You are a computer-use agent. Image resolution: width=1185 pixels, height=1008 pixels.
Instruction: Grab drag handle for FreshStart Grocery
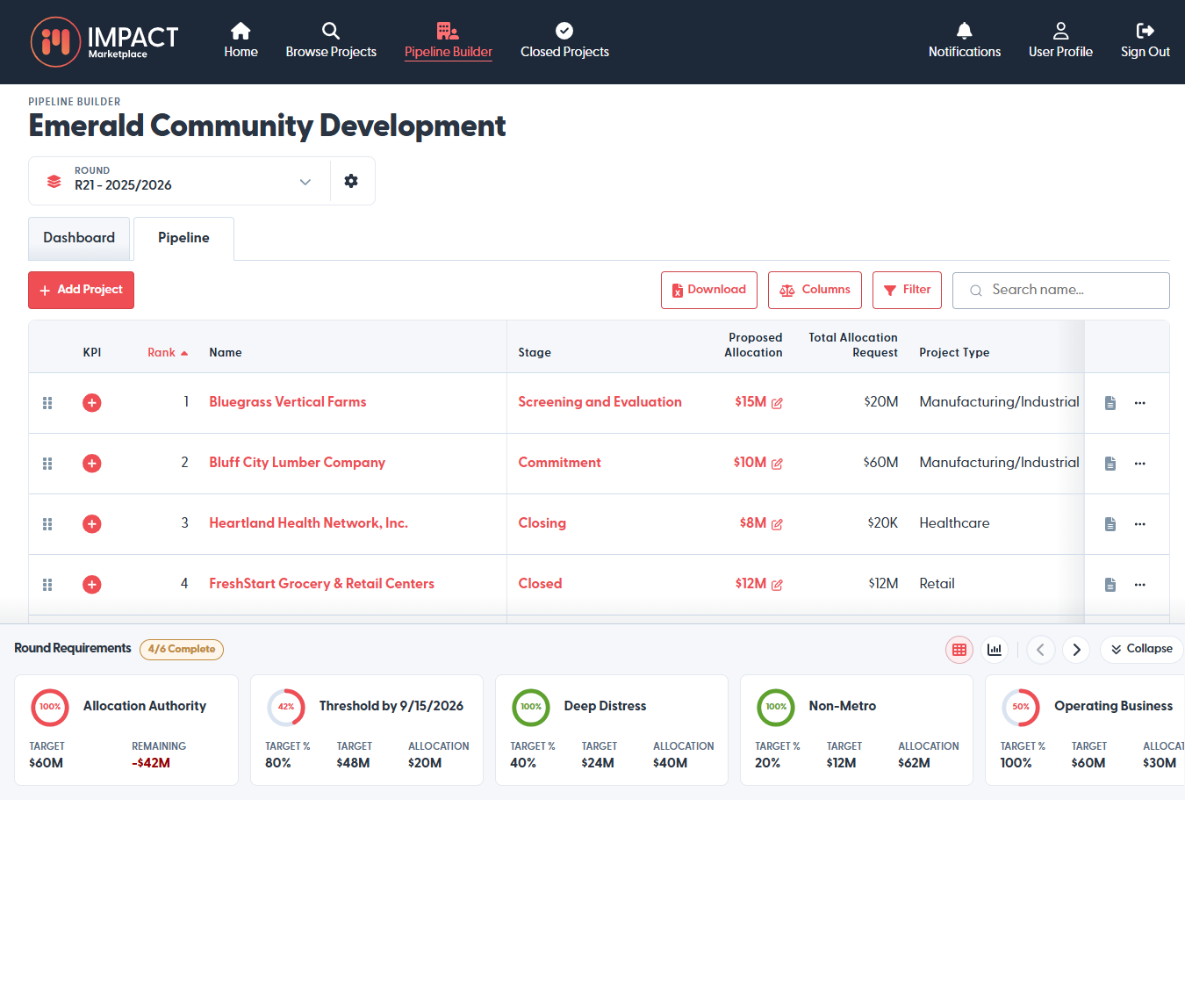47,585
